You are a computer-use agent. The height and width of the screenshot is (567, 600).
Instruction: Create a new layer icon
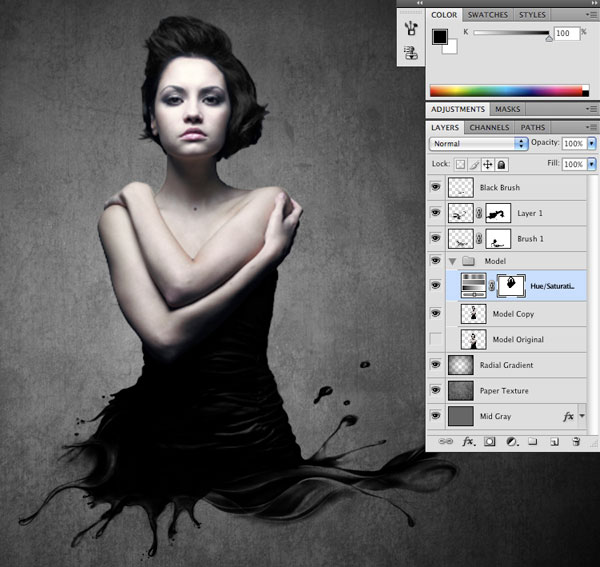click(554, 442)
